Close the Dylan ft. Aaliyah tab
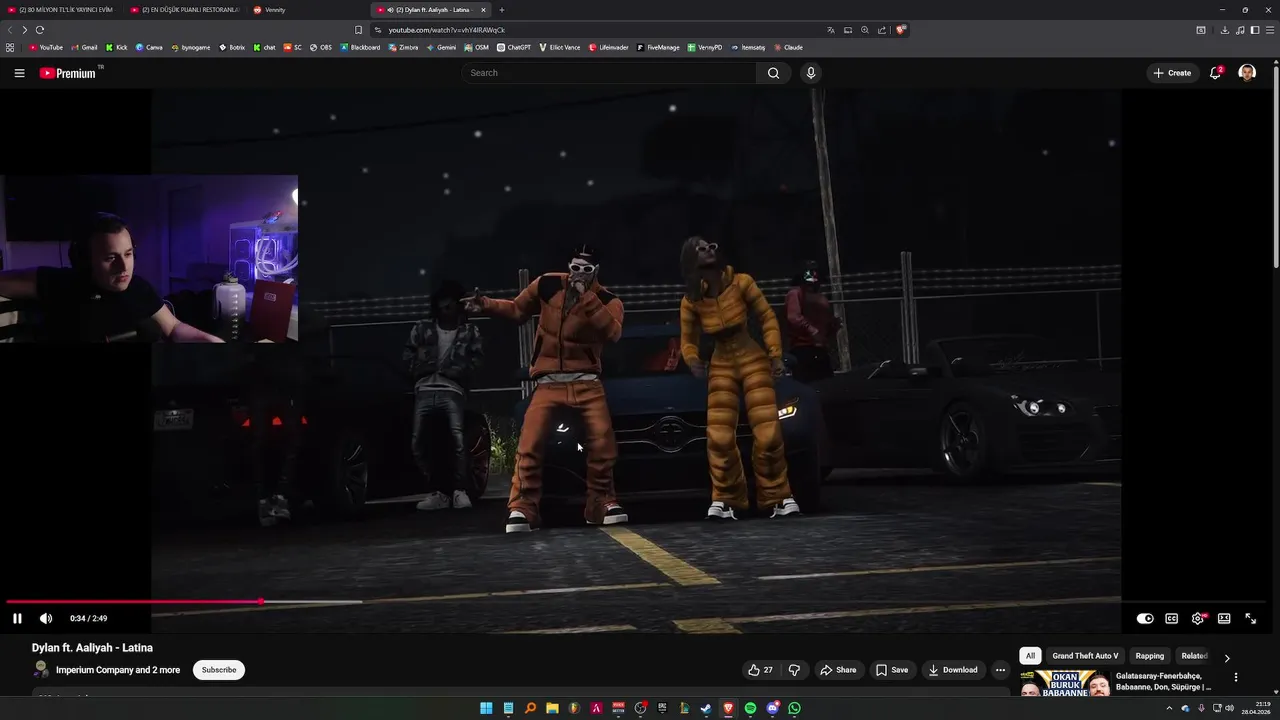Viewport: 1280px width, 720px height. point(483,10)
